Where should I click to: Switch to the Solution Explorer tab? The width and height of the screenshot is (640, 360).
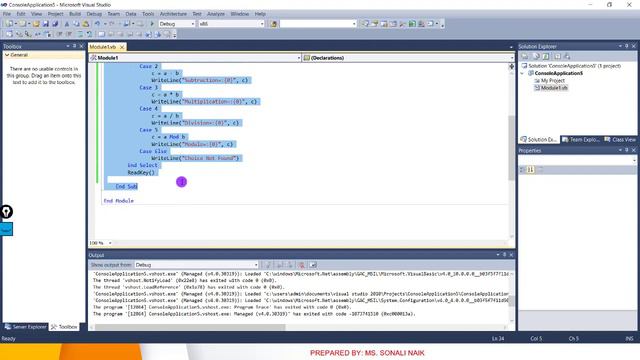[x=538, y=140]
